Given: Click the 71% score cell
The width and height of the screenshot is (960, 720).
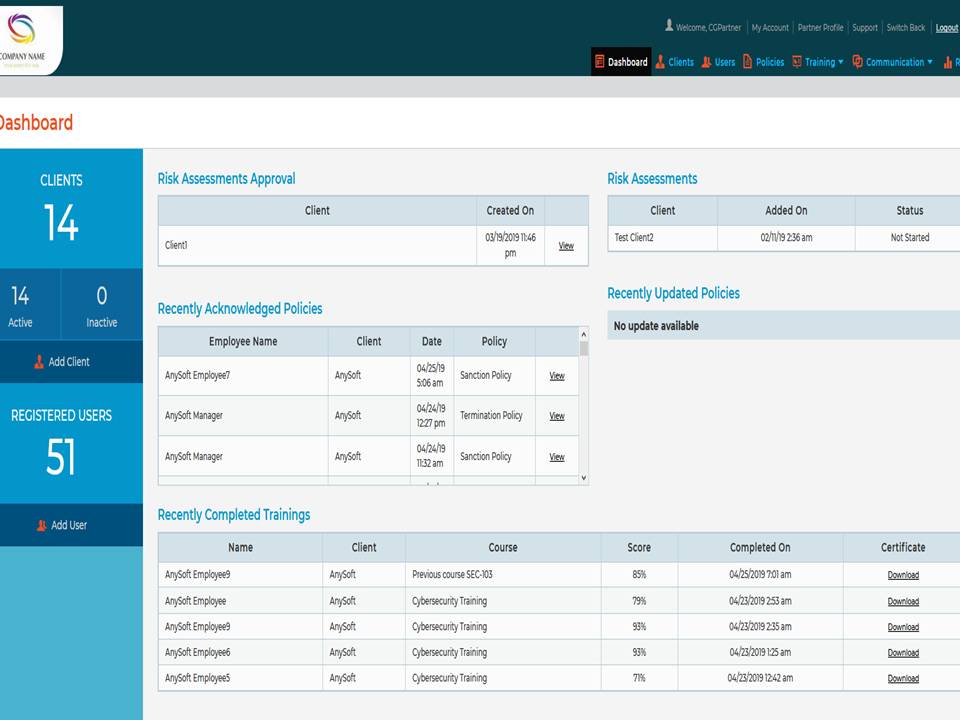Looking at the screenshot, I should click(639, 678).
